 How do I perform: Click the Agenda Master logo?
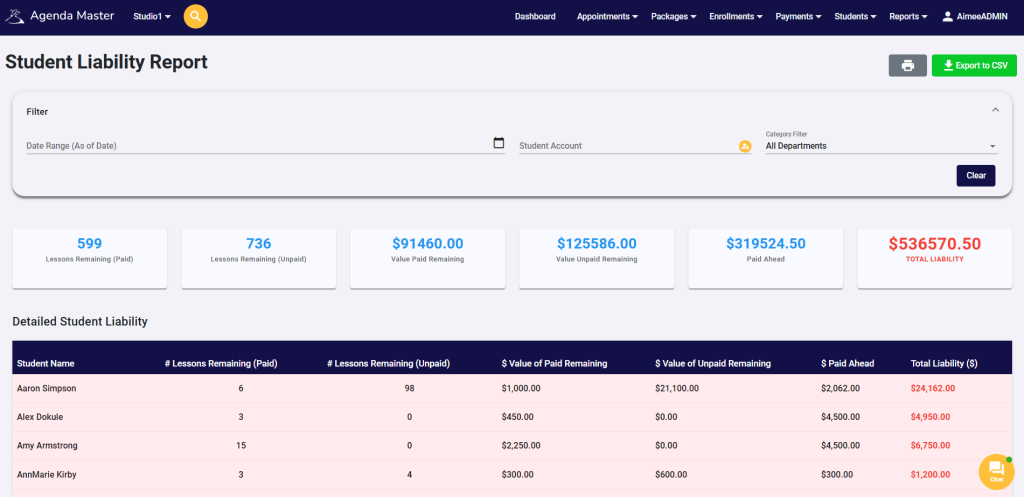click(60, 17)
